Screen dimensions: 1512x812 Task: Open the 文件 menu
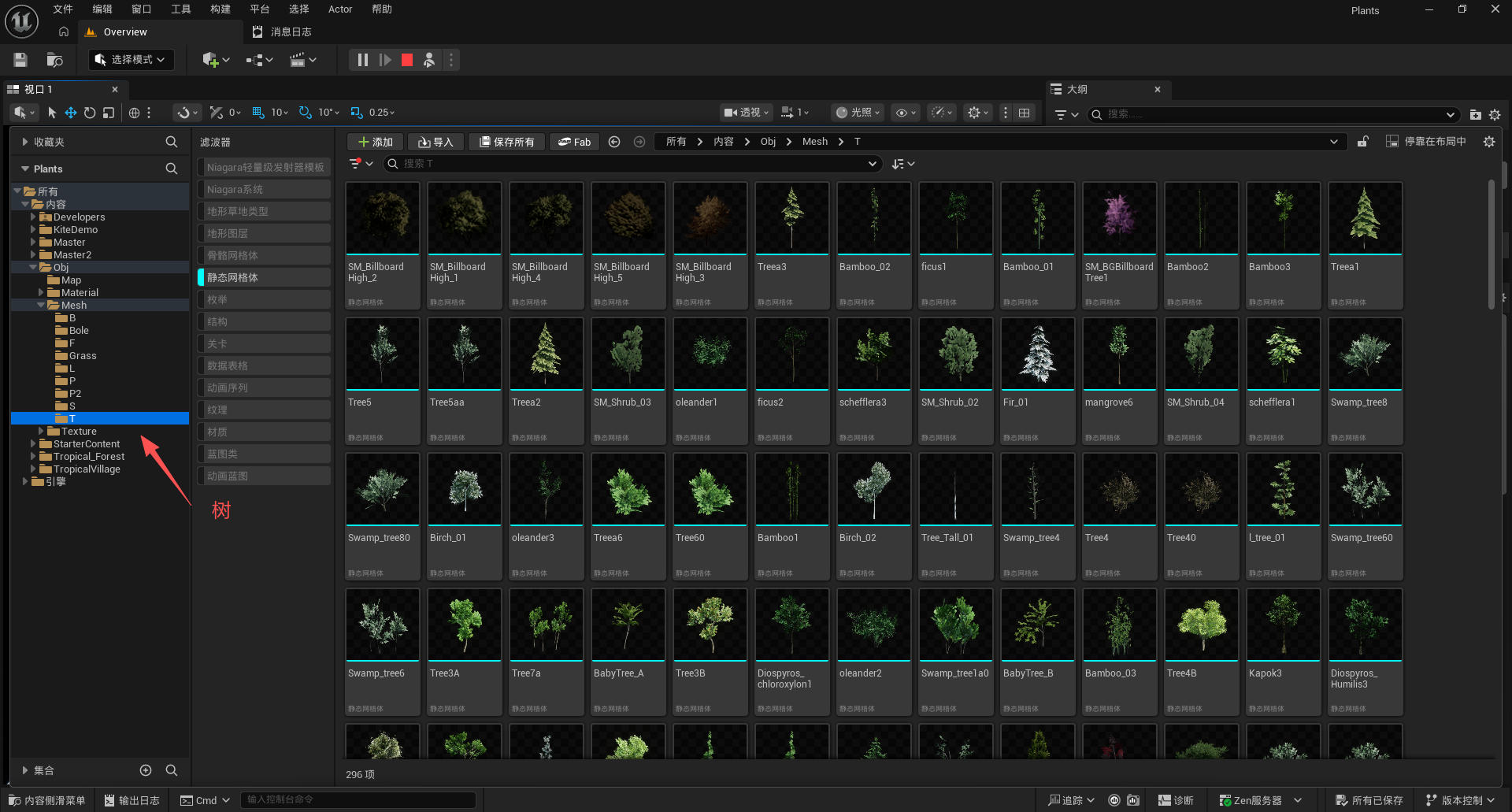63,9
